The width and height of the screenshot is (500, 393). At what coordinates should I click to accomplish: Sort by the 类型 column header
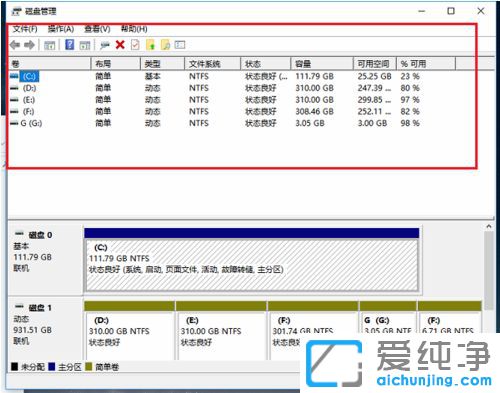162,64
